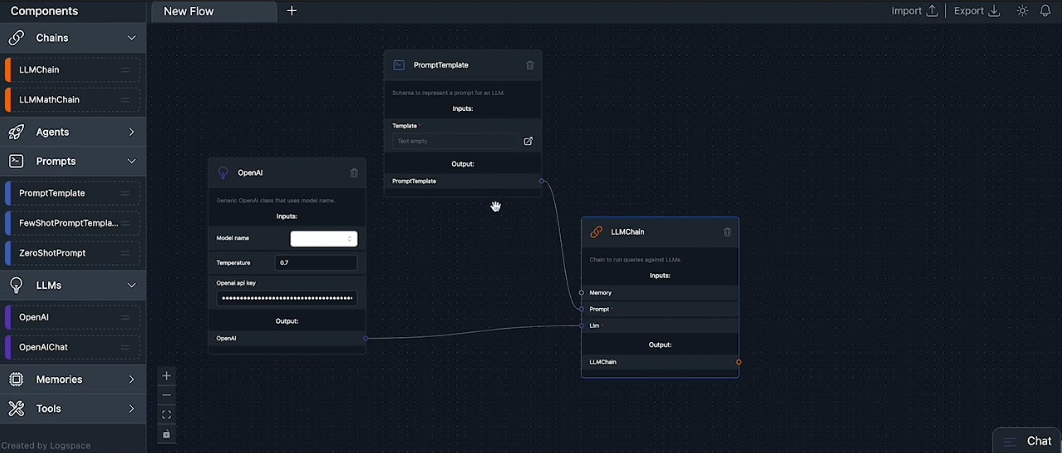Image resolution: width=1062 pixels, height=453 pixels.
Task: Select OpenAIChat component in sidebar
Action: [x=72, y=347]
